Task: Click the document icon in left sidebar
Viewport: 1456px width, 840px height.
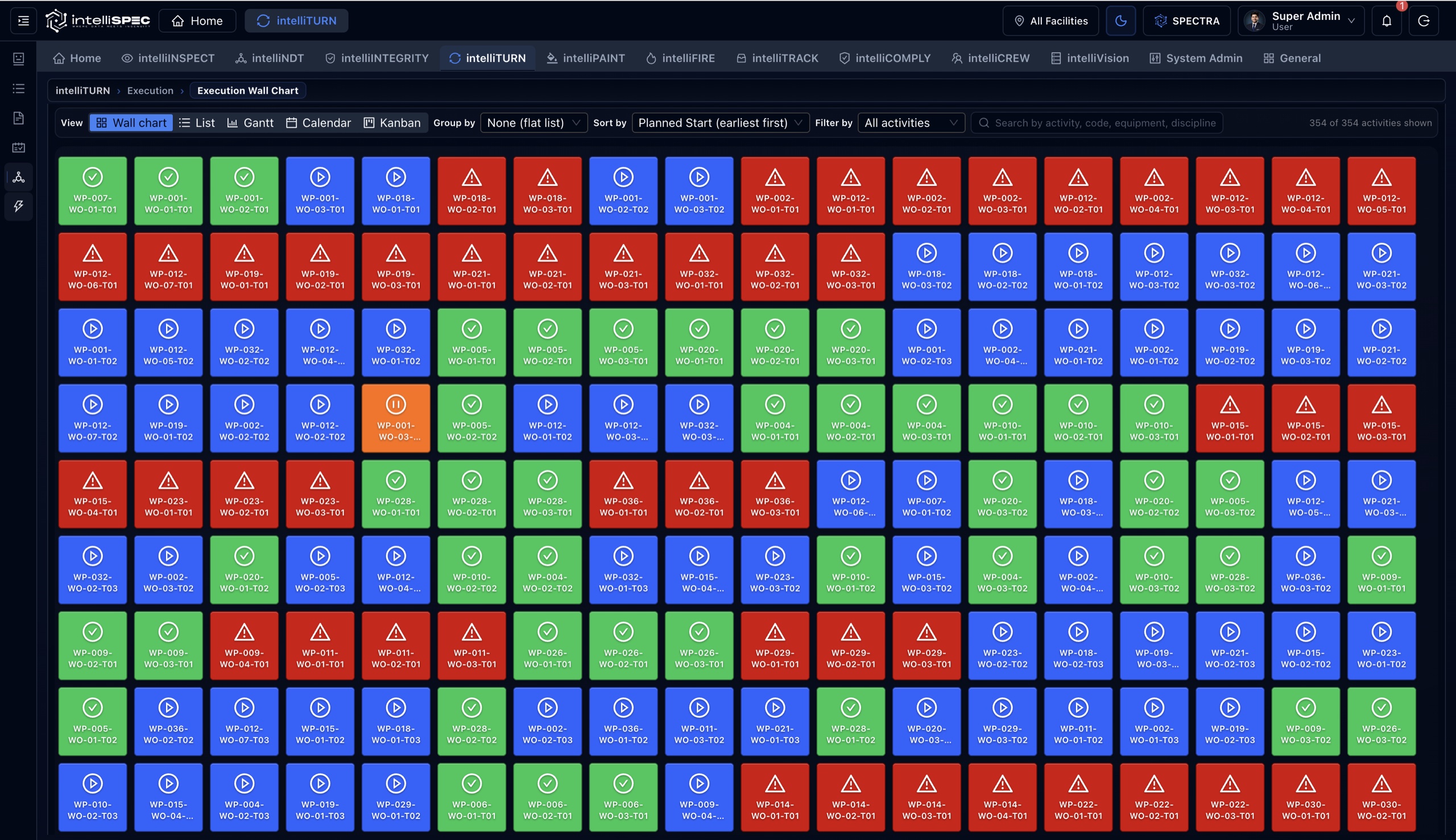Action: coord(18,118)
